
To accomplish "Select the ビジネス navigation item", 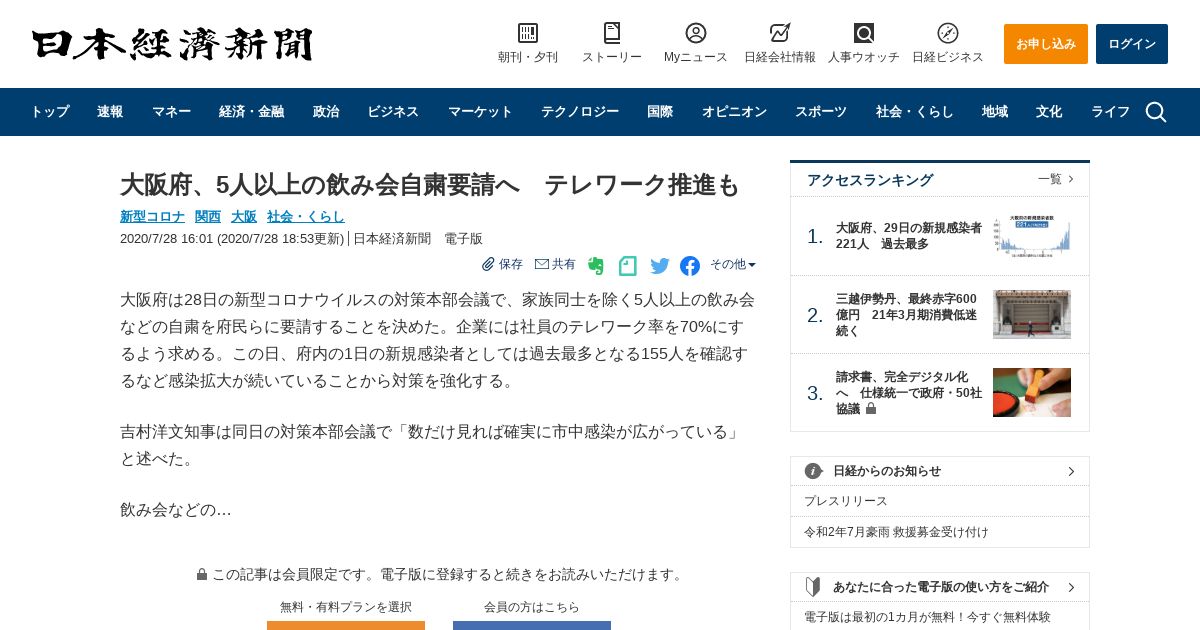I will coord(393,112).
